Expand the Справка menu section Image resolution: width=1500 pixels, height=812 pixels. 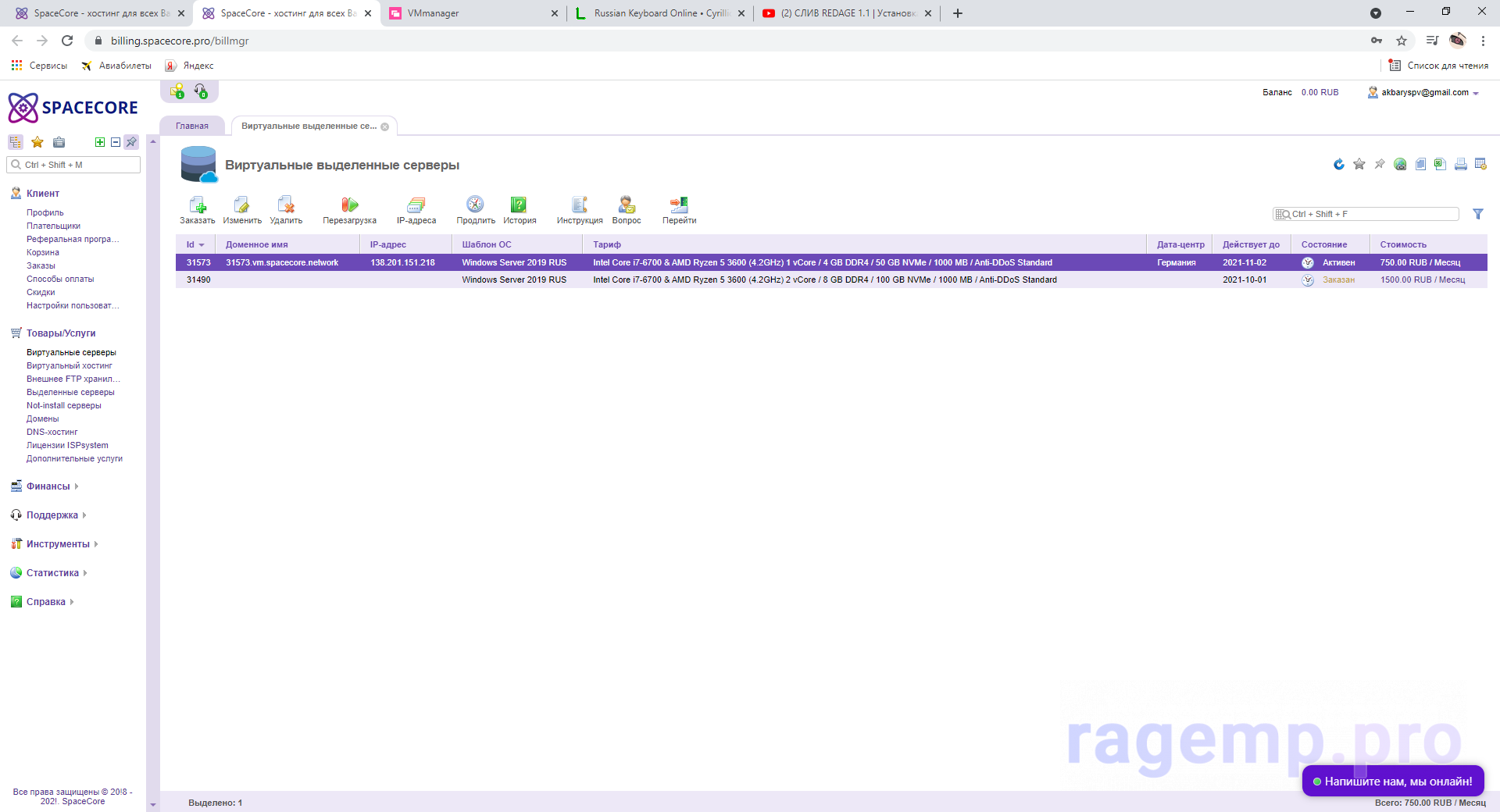(x=46, y=602)
